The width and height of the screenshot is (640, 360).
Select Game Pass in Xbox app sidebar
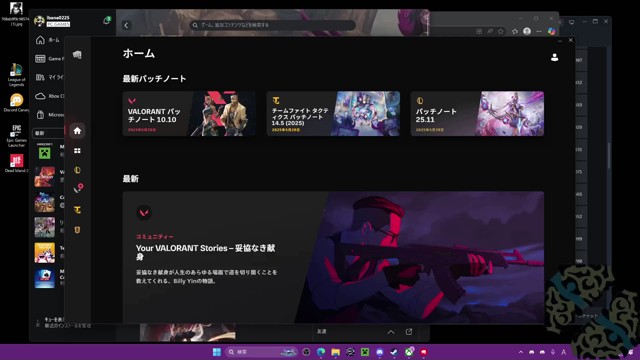49,59
